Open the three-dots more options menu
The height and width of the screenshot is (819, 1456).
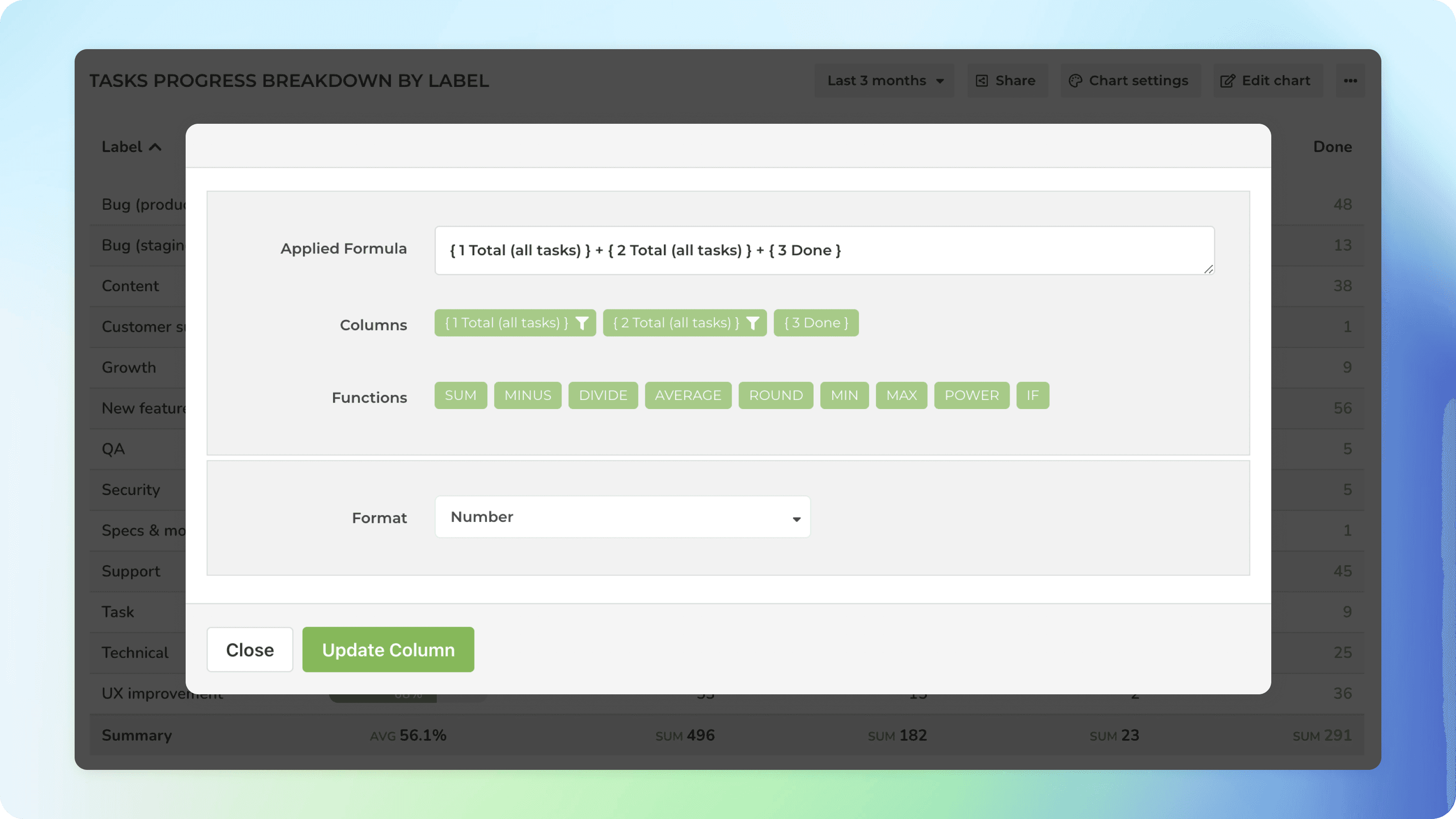(x=1350, y=81)
